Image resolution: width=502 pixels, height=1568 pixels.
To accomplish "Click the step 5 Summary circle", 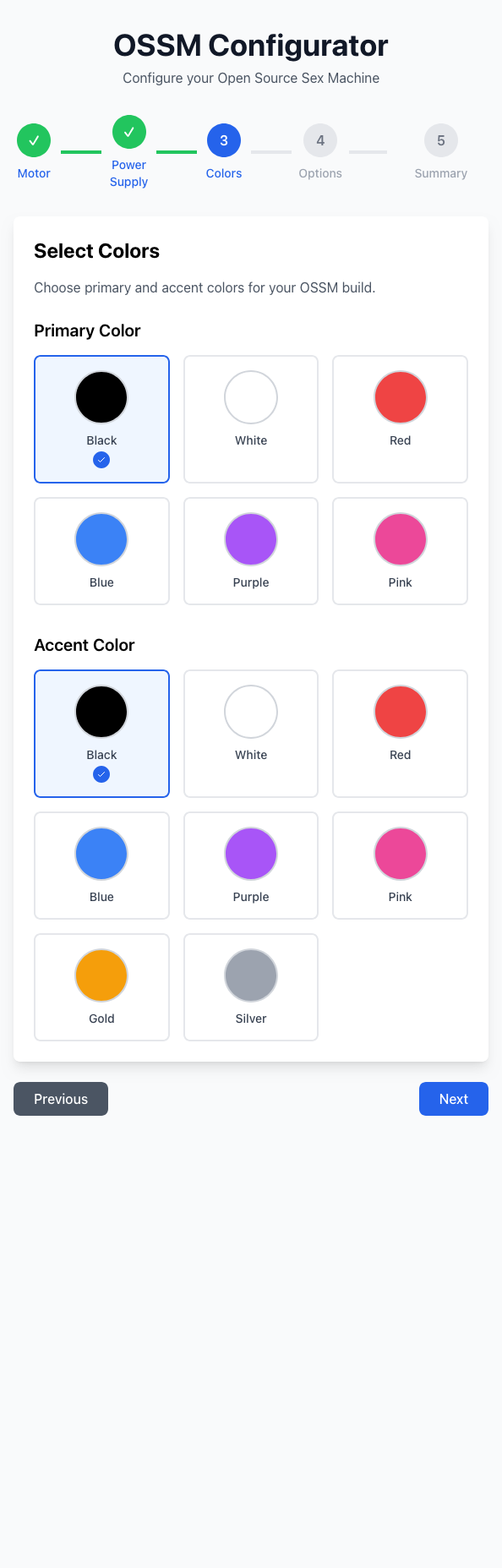I will pos(440,140).
